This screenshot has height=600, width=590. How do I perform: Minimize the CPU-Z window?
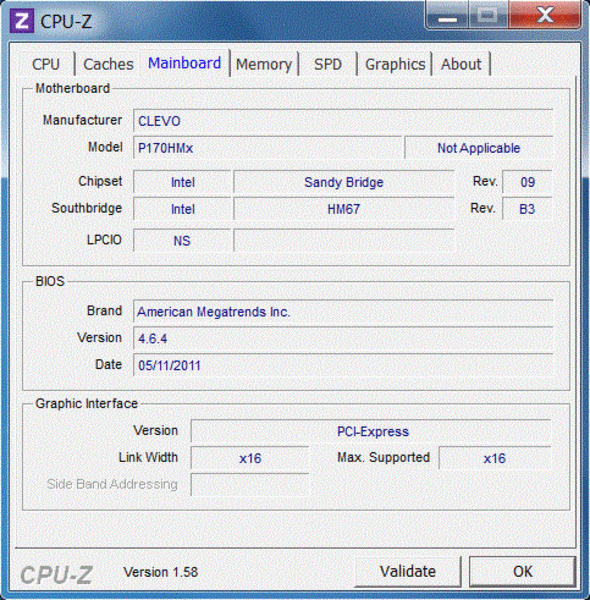(x=447, y=16)
